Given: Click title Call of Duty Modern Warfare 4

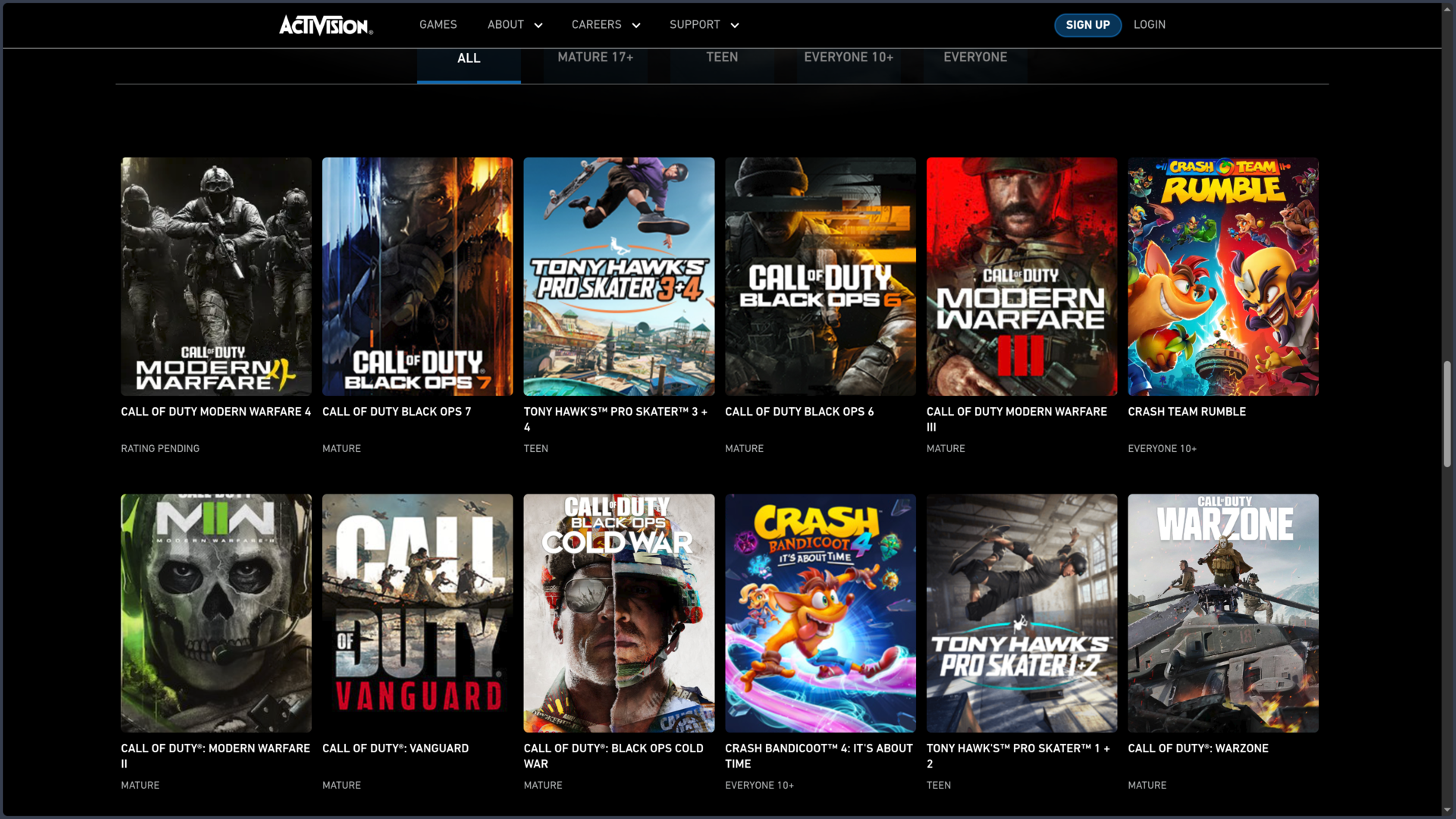Looking at the screenshot, I should 216,412.
